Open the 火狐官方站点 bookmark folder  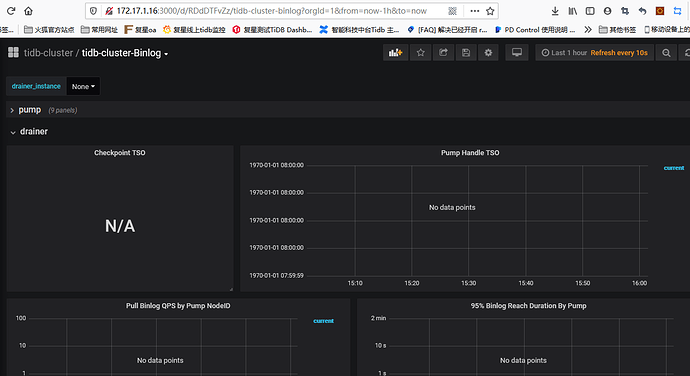(49, 29)
